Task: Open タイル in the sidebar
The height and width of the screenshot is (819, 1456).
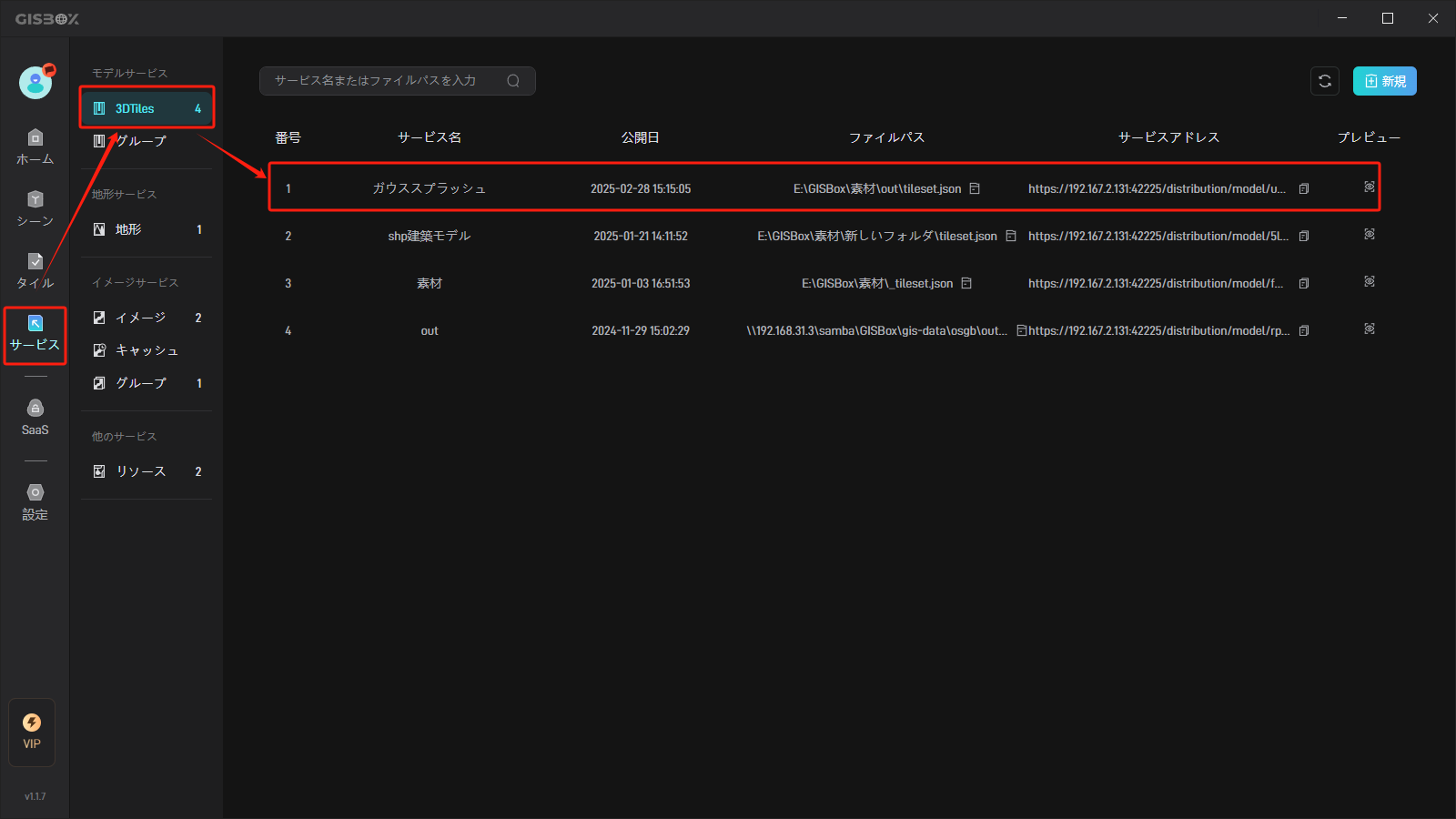Action: 35,271
